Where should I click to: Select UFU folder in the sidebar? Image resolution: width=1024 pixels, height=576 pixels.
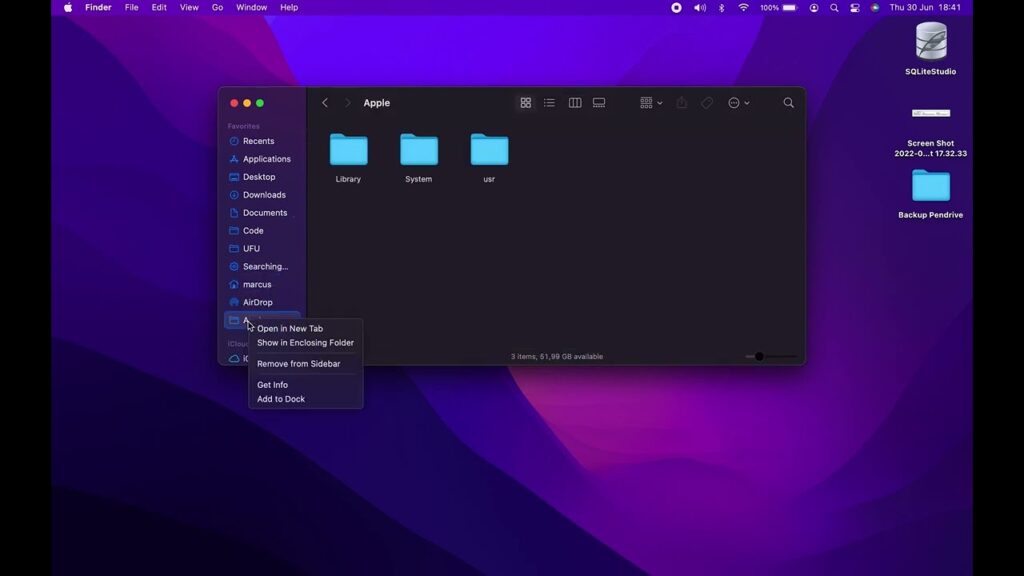251,249
